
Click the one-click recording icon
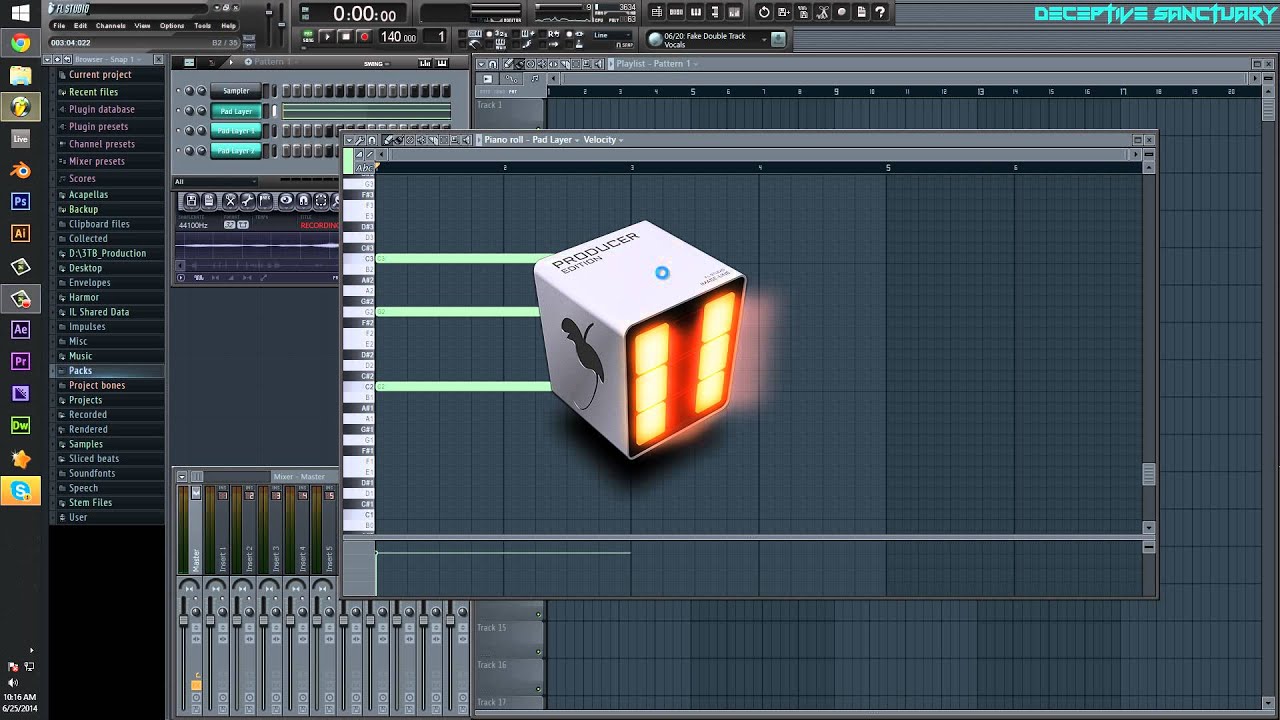pyautogui.click(x=841, y=12)
